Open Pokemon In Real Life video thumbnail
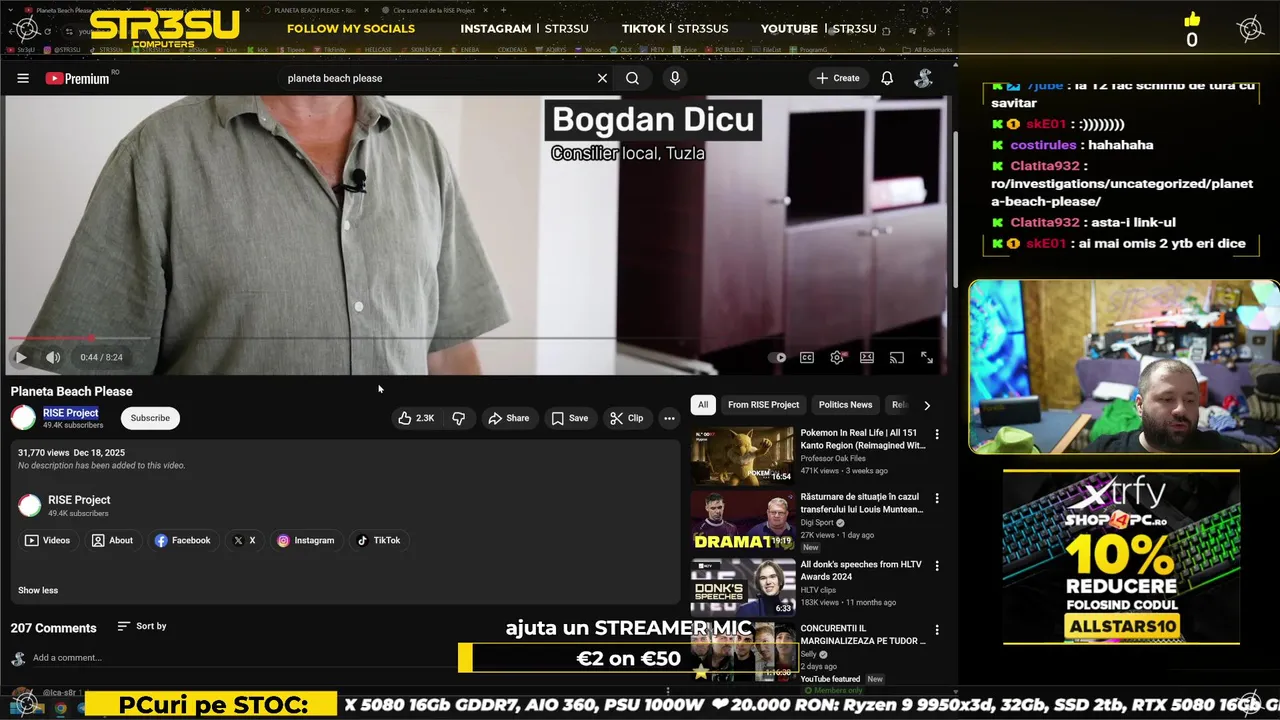The image size is (1280, 720). (743, 456)
